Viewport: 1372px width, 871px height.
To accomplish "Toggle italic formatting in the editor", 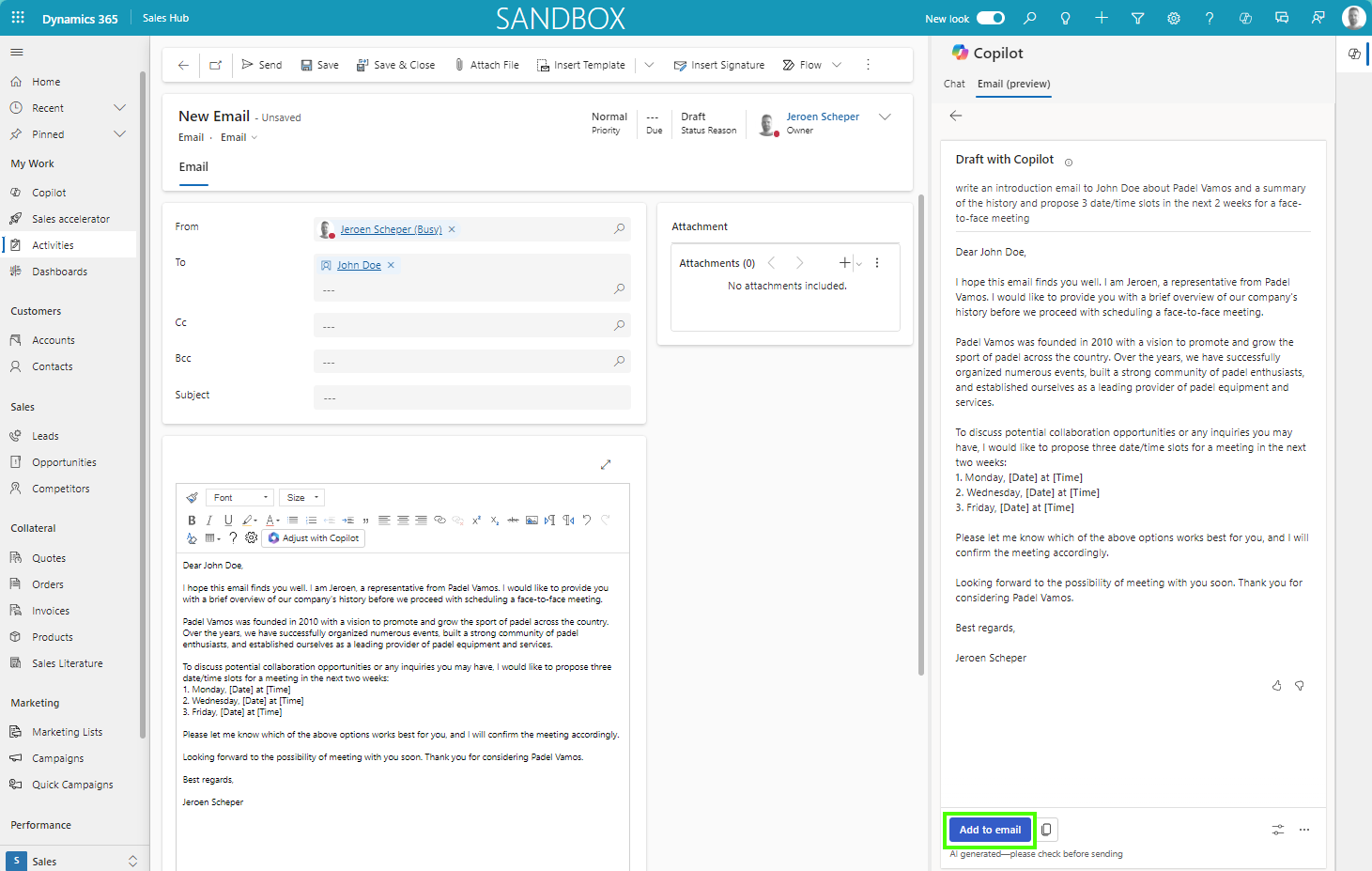I will [x=209, y=520].
